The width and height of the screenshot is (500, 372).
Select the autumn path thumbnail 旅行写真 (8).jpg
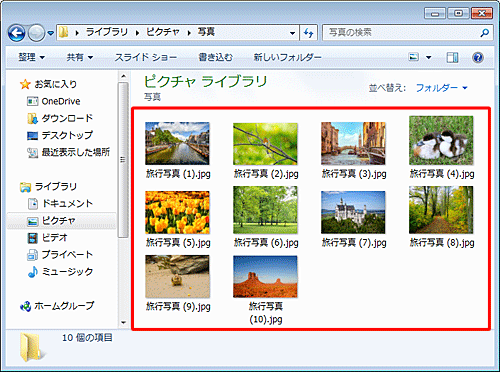[441, 210]
